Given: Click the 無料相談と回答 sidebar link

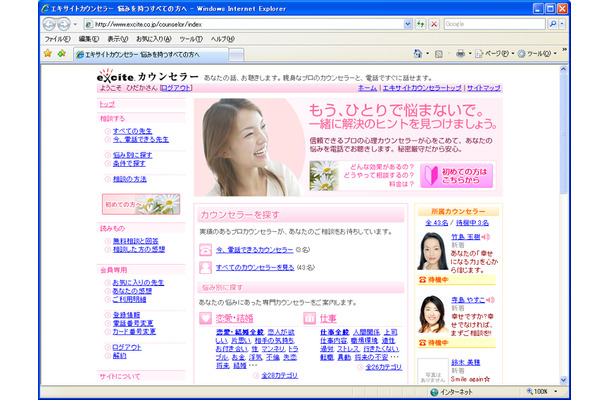Looking at the screenshot, I should 135,241.
